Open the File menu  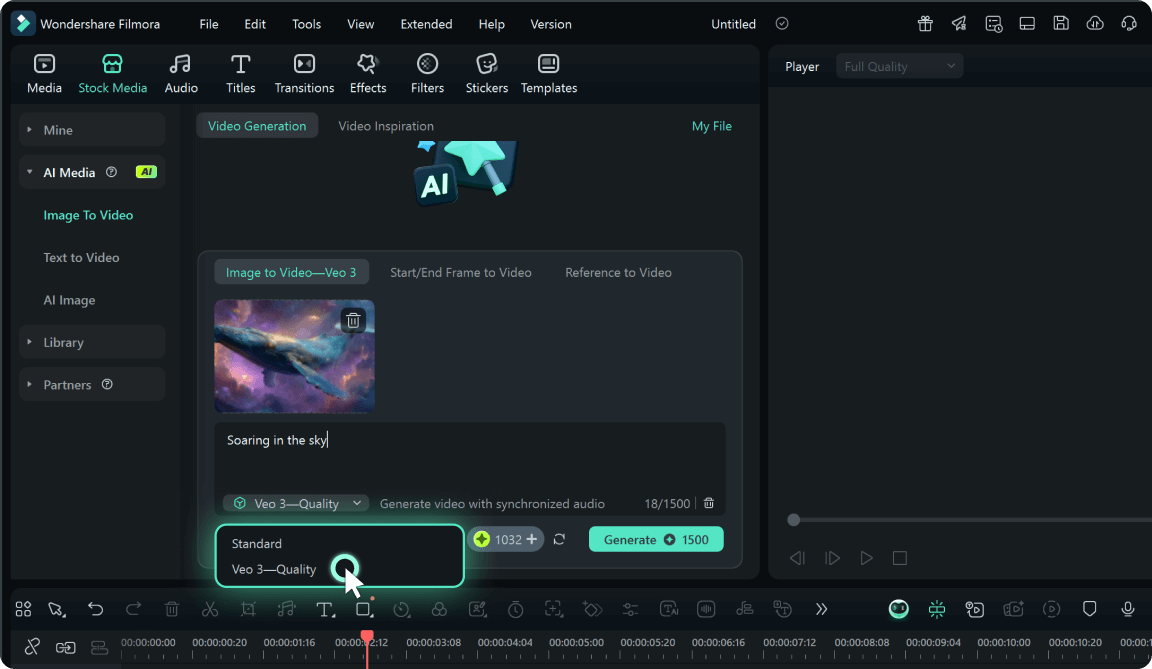[x=209, y=24]
